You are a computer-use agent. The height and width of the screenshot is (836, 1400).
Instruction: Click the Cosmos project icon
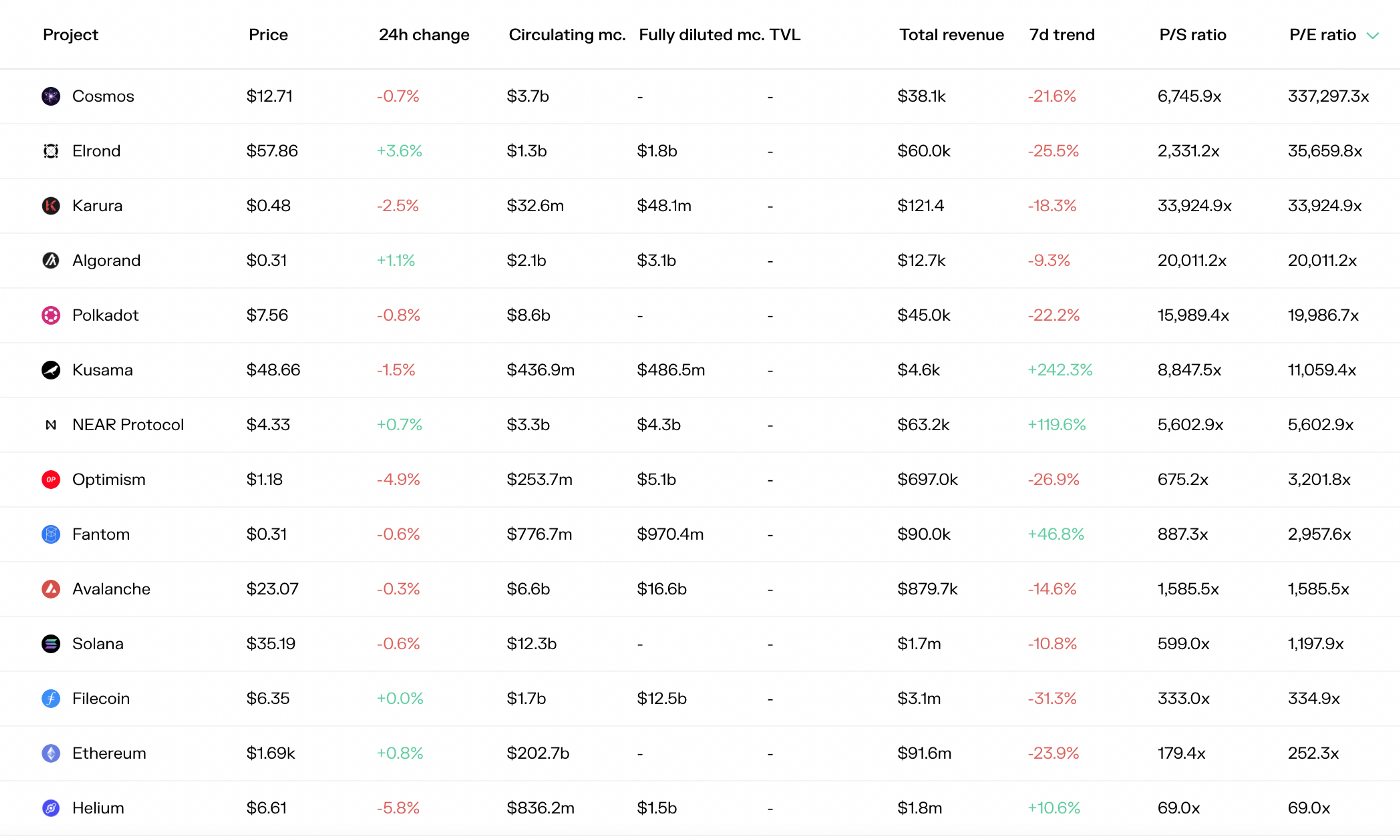[x=51, y=97]
